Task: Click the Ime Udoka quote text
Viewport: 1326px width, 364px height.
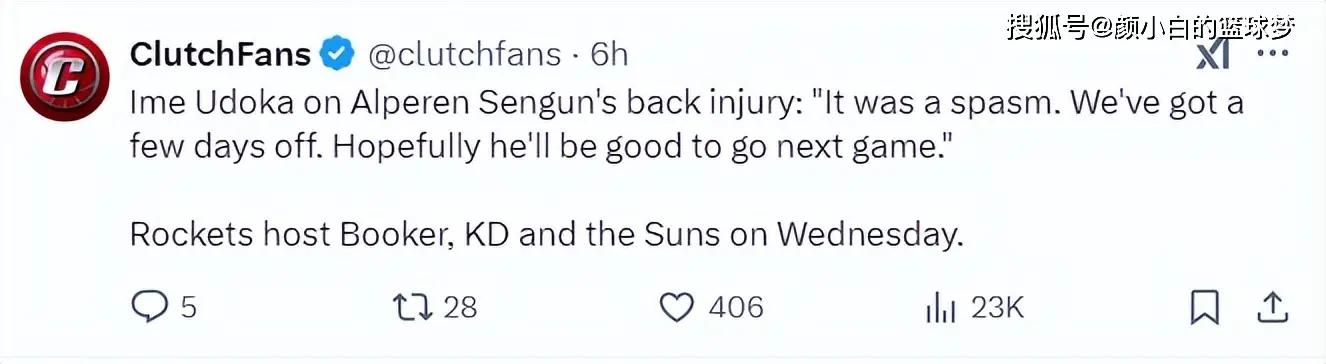Action: [687, 124]
